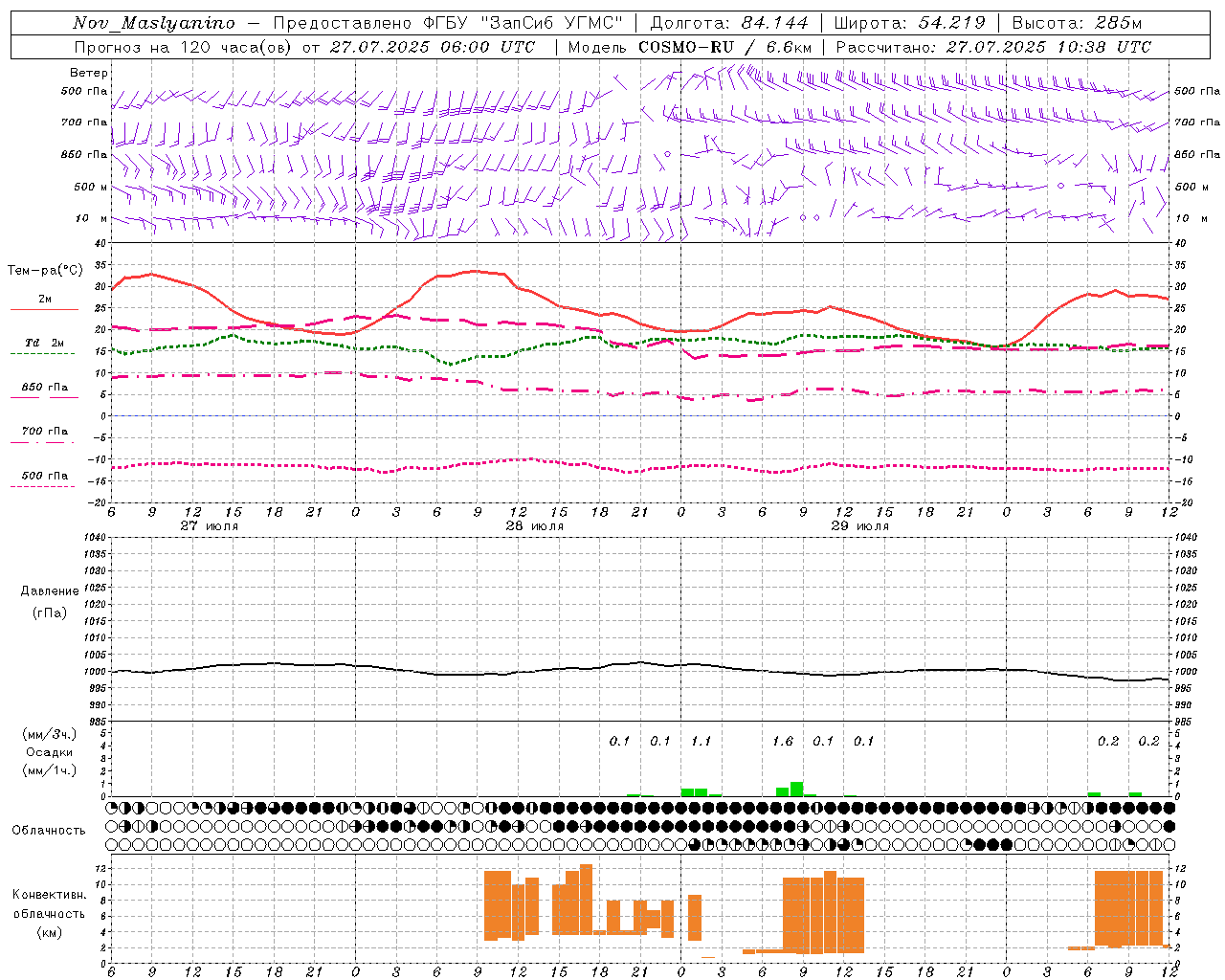1225x980 pixels.
Task: Click the "Облачность" cloud cover label
Action: [x=49, y=830]
